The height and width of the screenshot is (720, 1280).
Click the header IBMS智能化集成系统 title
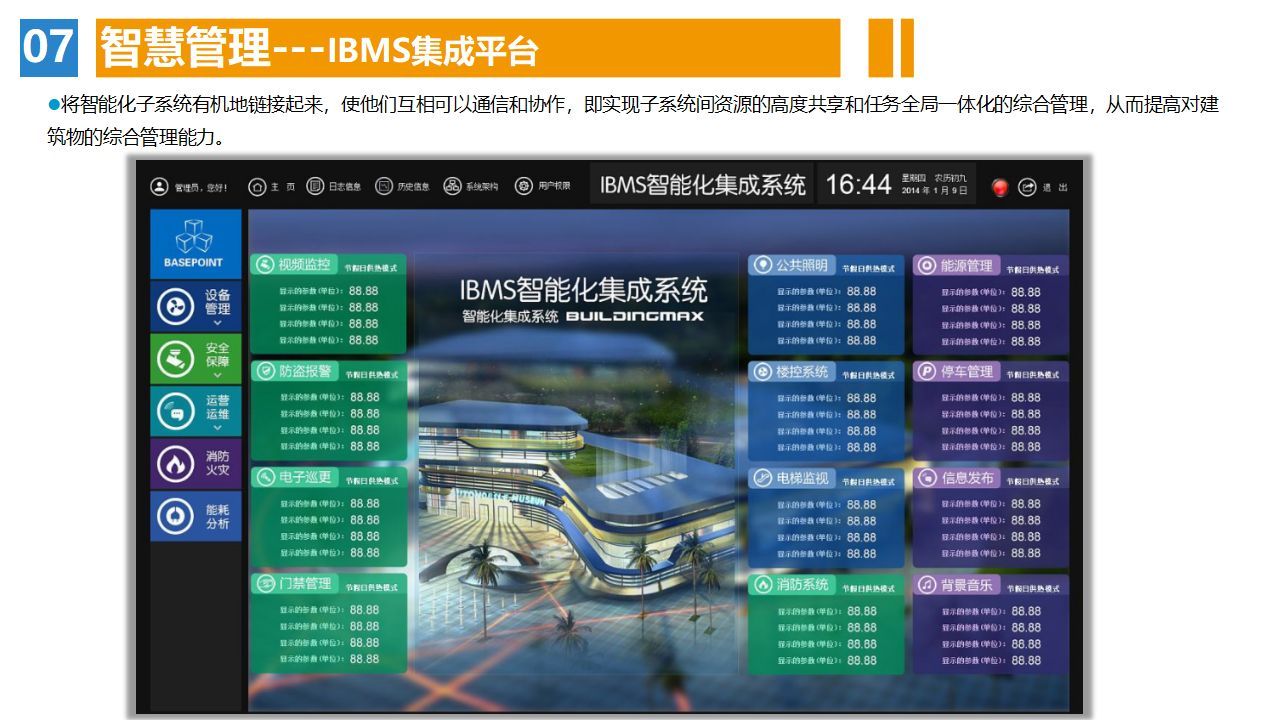[x=703, y=185]
